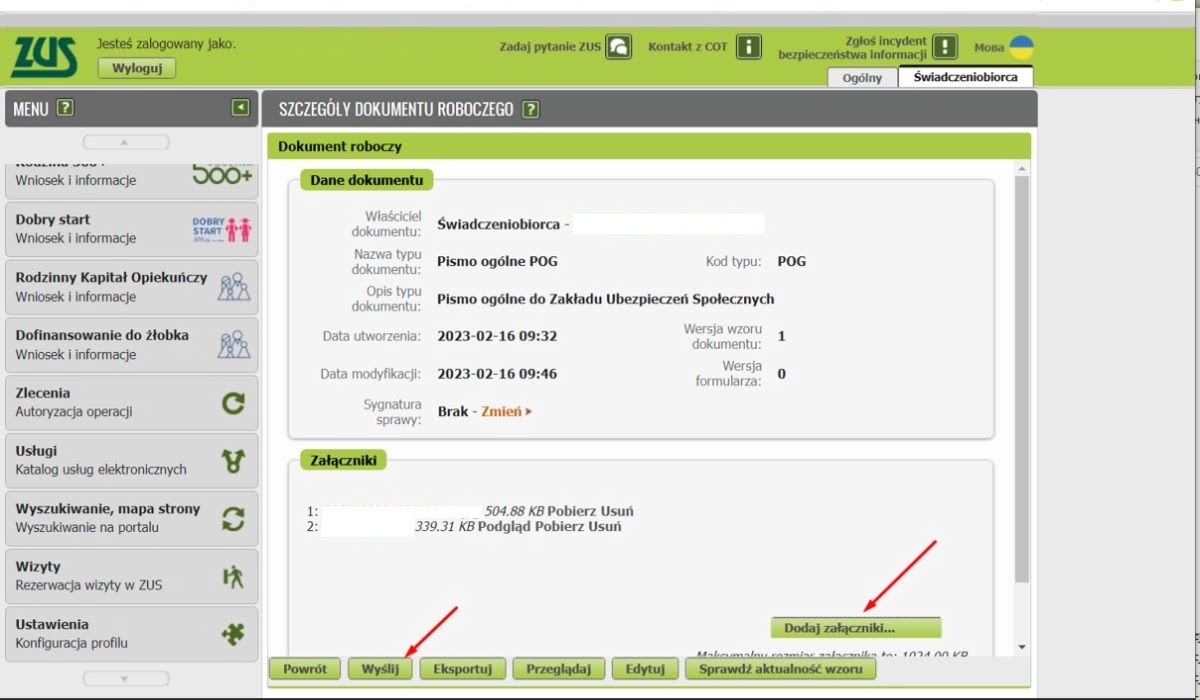Open Wyszukiwanie, mapa strony menu item
The width and height of the screenshot is (1200, 700).
[x=132, y=519]
